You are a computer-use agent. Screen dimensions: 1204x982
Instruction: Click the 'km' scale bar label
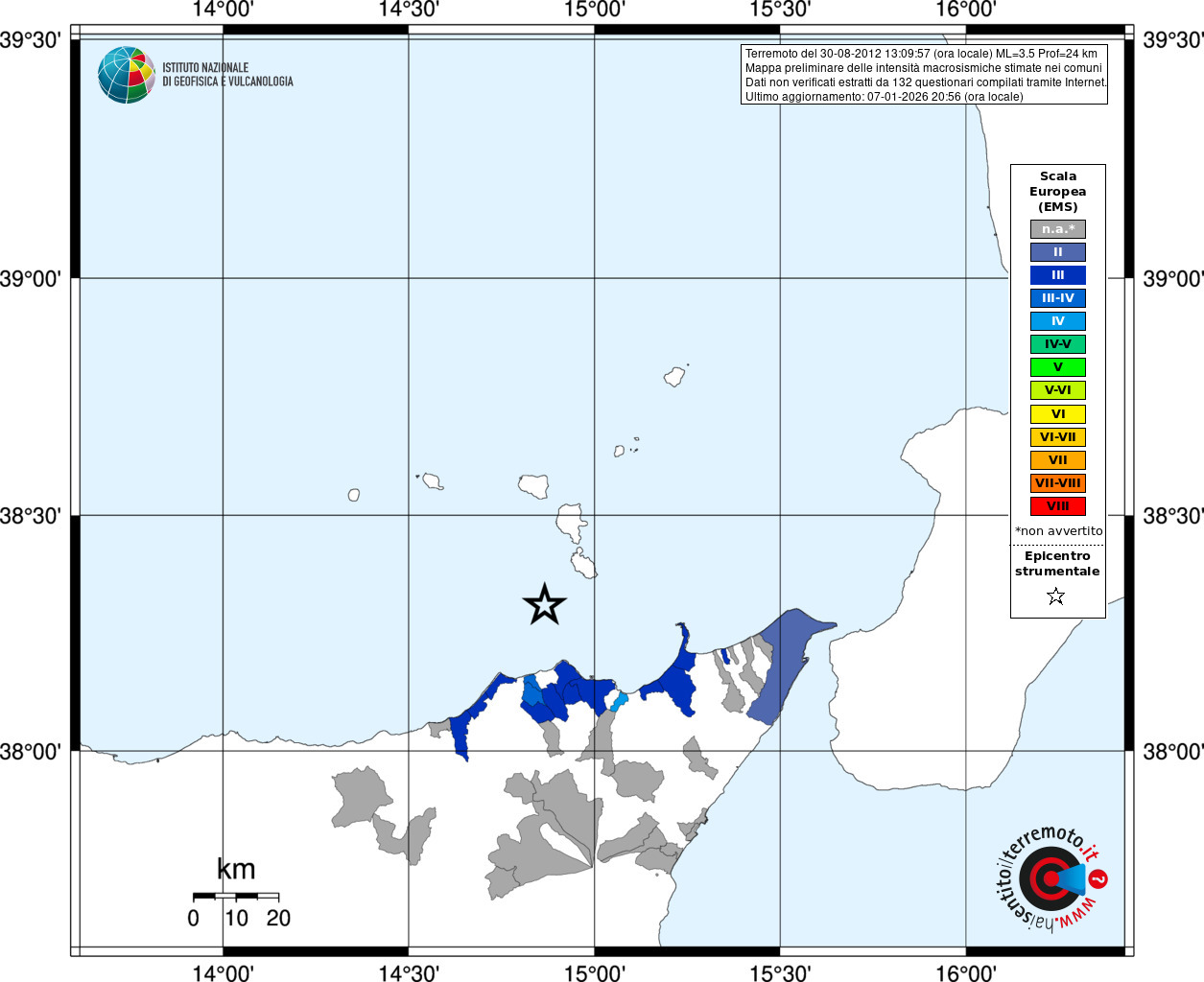pyautogui.click(x=236, y=870)
